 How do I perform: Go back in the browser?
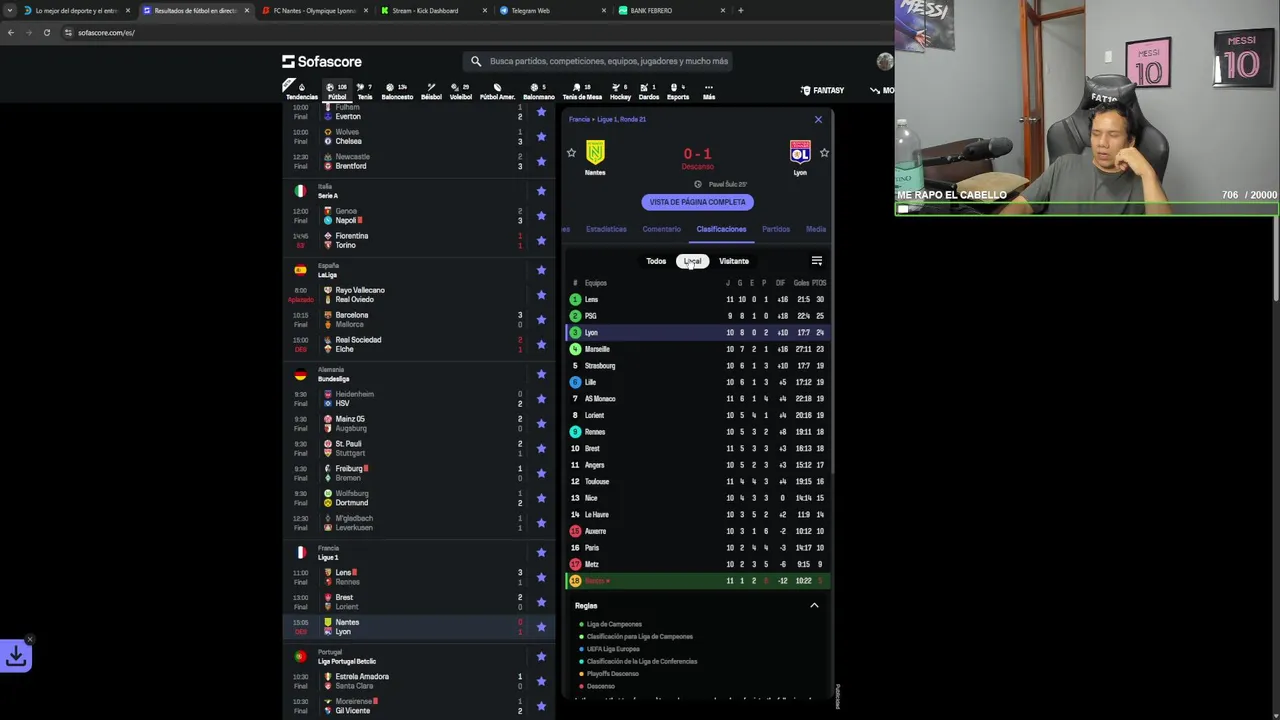pos(10,33)
